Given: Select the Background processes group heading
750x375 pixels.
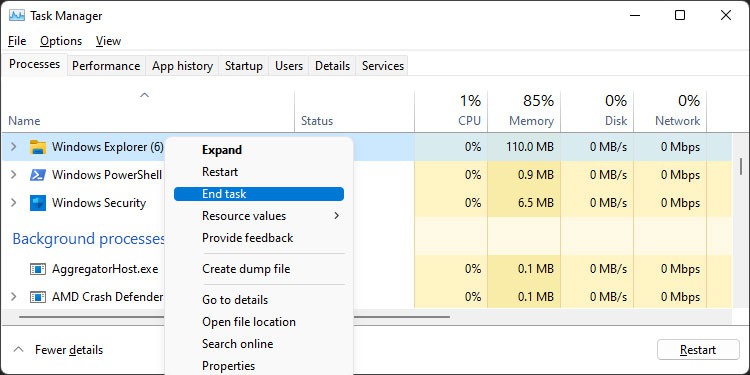Looking at the screenshot, I should coord(88,238).
